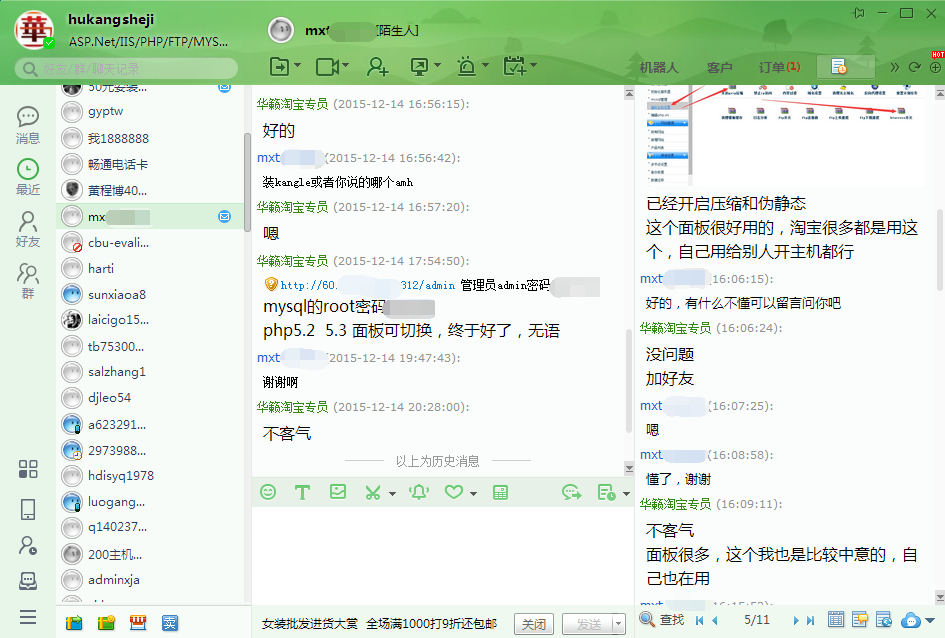Image resolution: width=945 pixels, height=638 pixels.
Task: Click the quick reply chat-arrow icon
Action: 571,493
